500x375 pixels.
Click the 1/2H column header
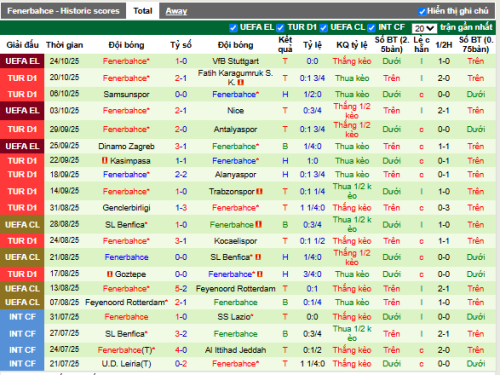click(x=444, y=45)
